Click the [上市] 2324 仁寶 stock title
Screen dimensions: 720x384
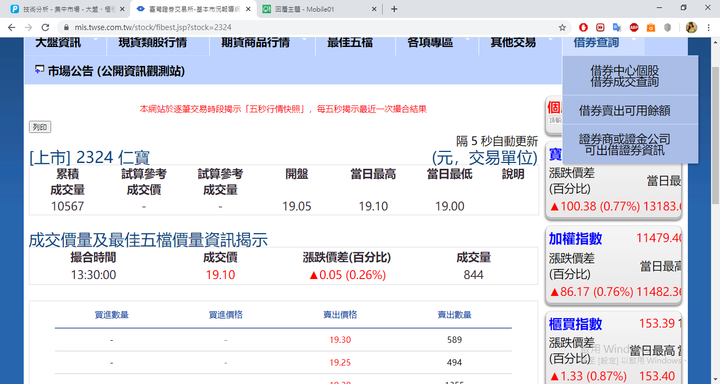pos(90,158)
